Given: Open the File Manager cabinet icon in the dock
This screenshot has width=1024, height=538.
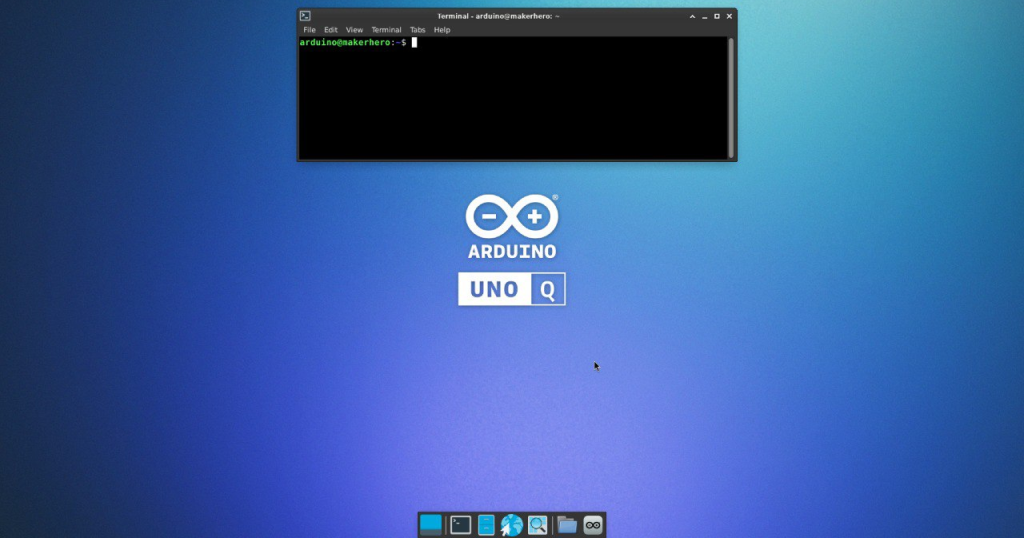Looking at the screenshot, I should coord(486,525).
